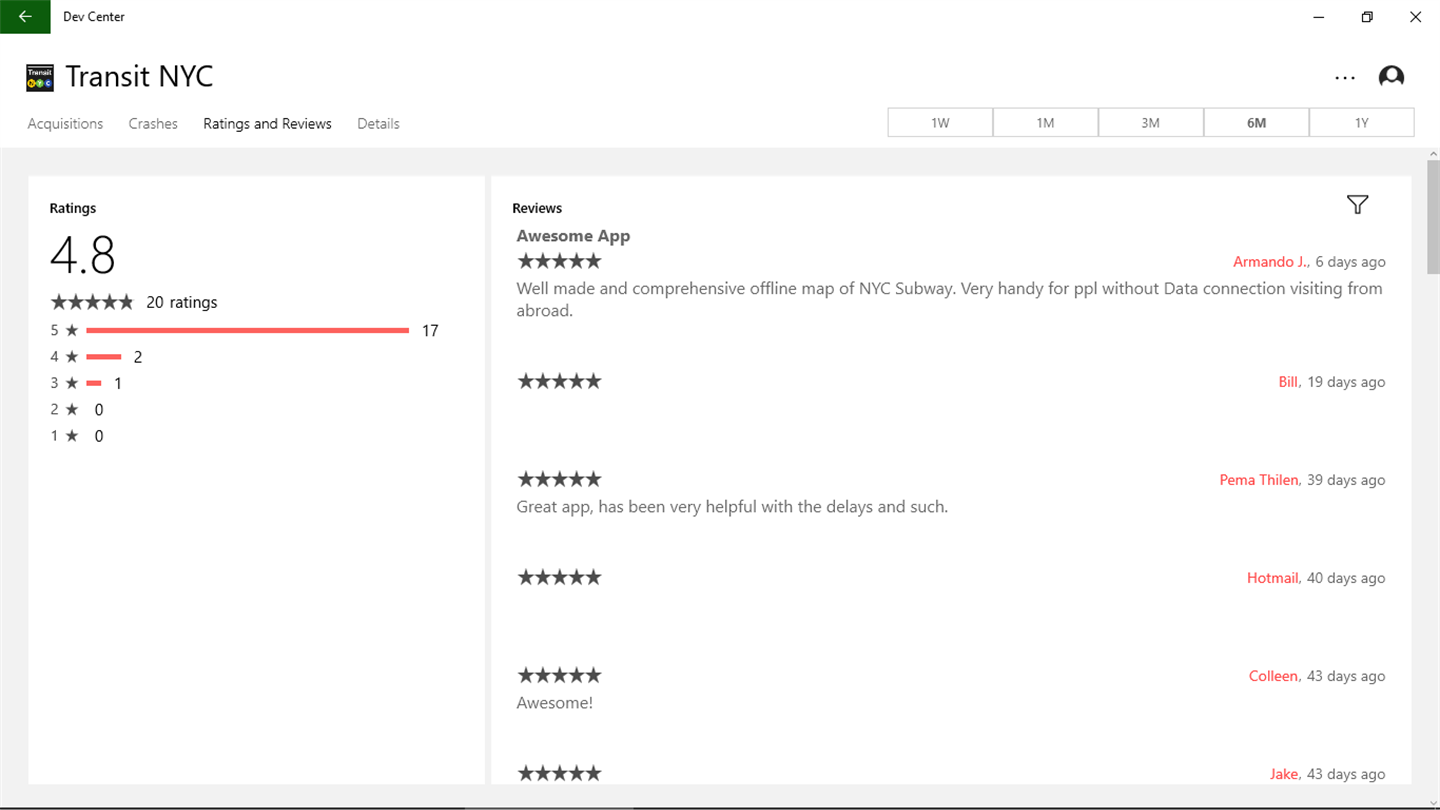This screenshot has height=810, width=1440.
Task: Click the scrollbar up arrow
Action: (1433, 155)
